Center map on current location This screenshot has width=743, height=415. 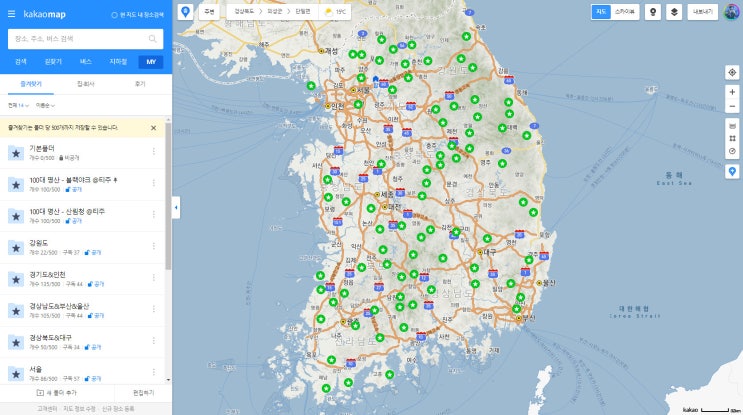coord(732,72)
